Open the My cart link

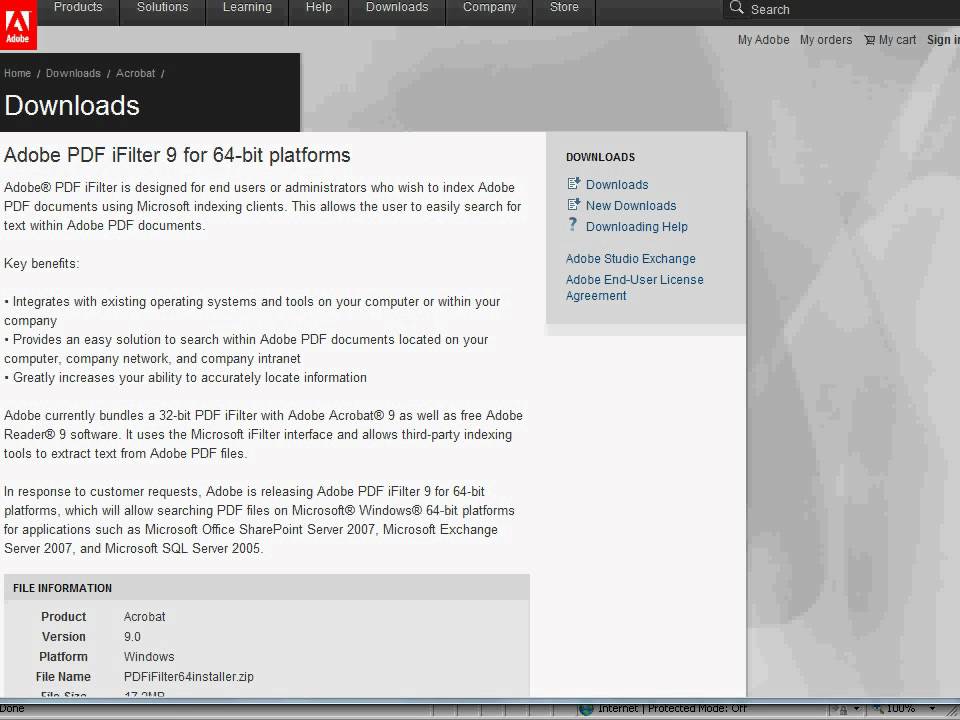pos(898,40)
